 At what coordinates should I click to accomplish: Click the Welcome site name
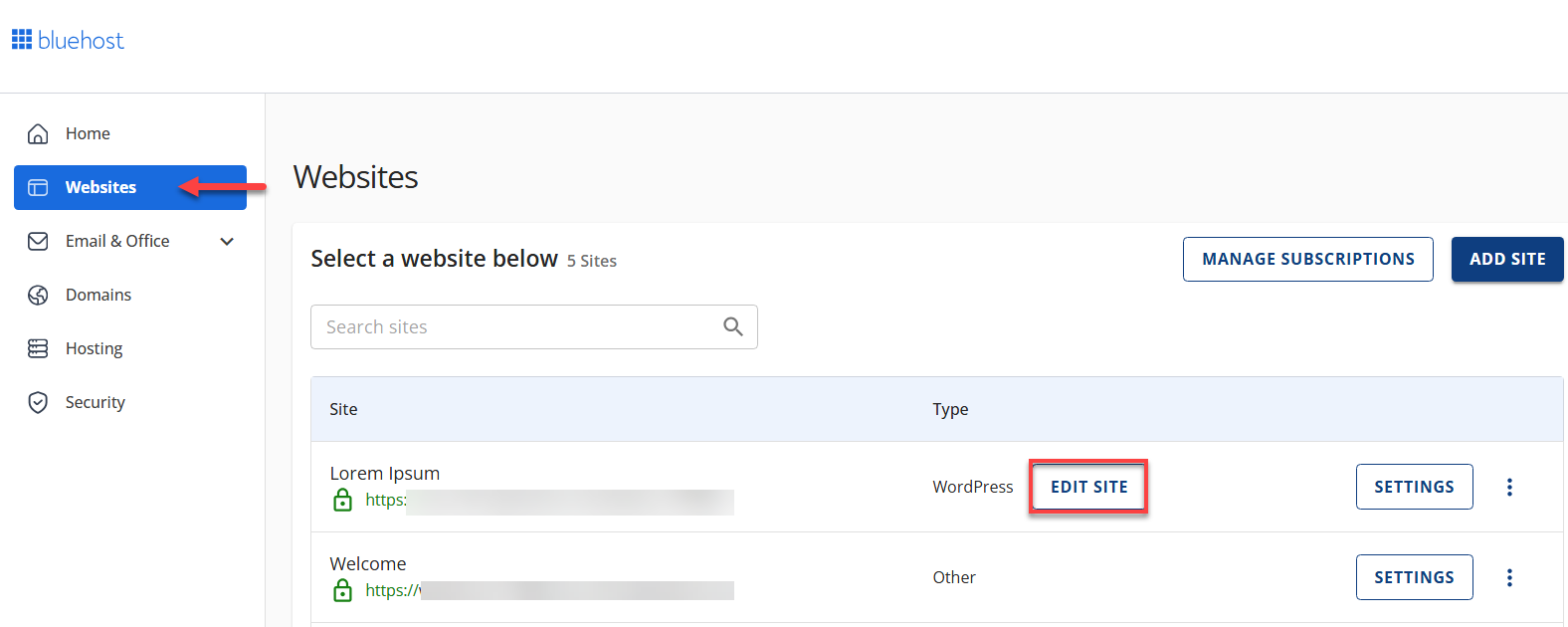(x=368, y=564)
